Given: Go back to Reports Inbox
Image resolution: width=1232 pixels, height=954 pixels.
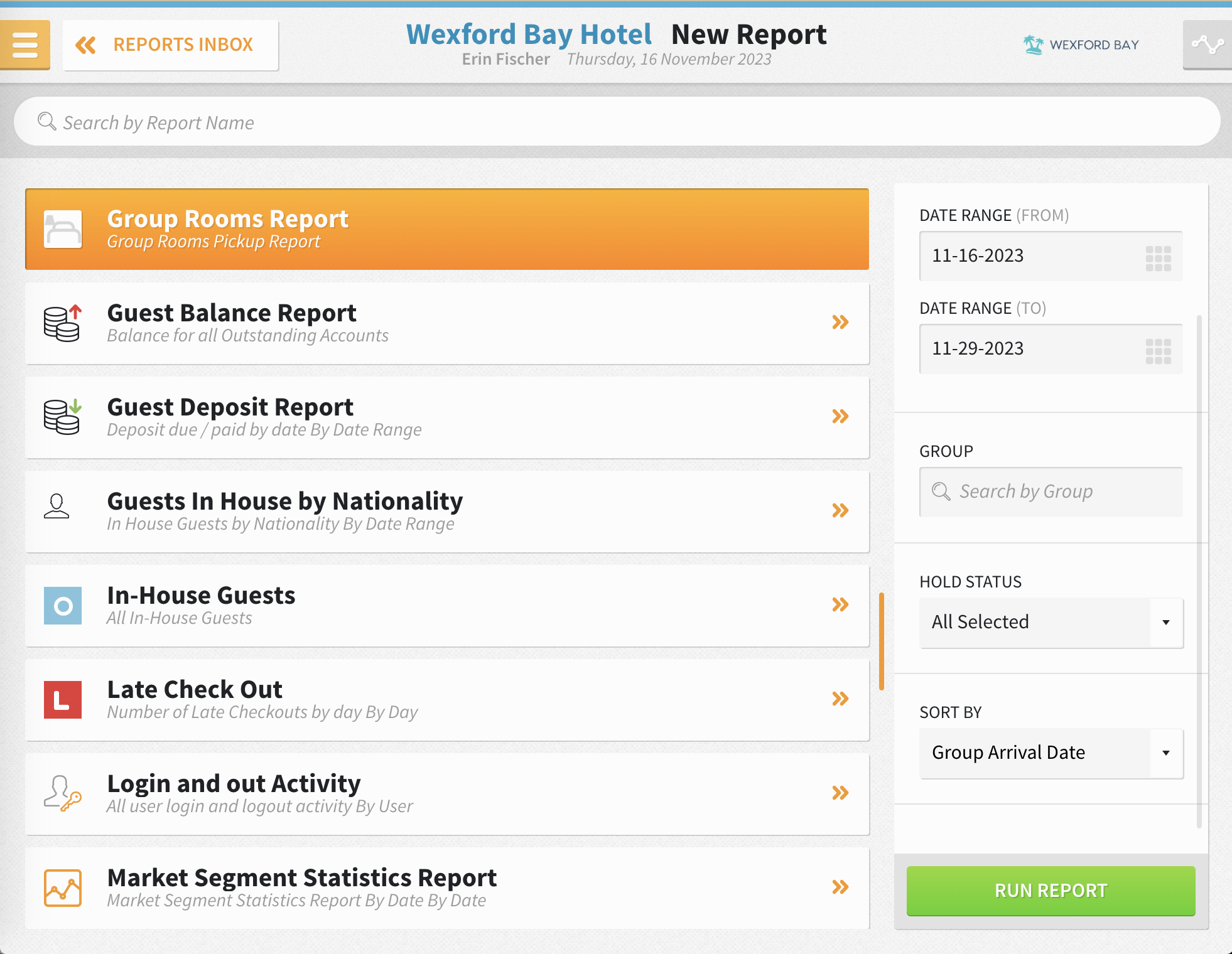Looking at the screenshot, I should (x=170, y=45).
